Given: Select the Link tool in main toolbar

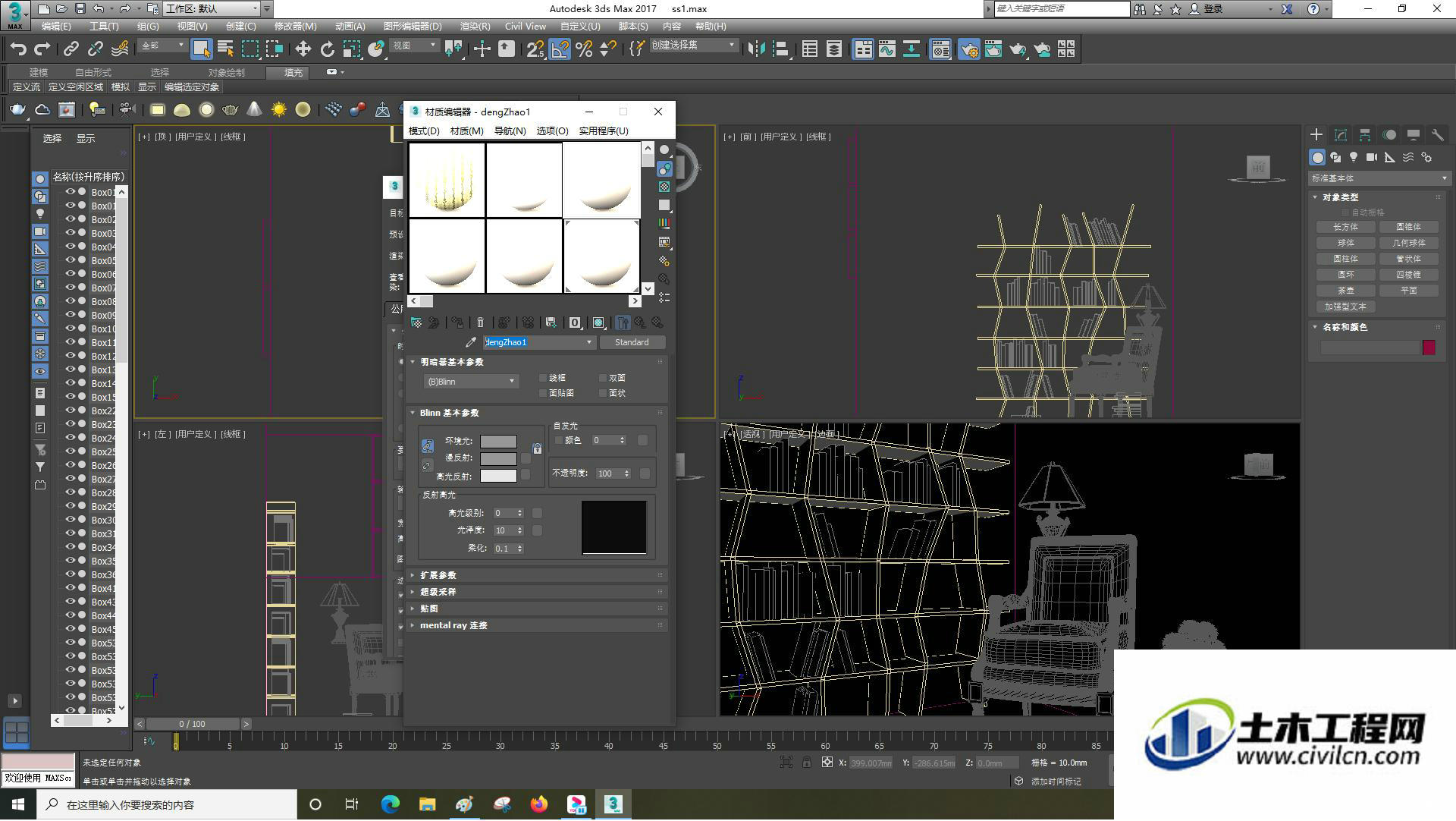Looking at the screenshot, I should tap(71, 49).
